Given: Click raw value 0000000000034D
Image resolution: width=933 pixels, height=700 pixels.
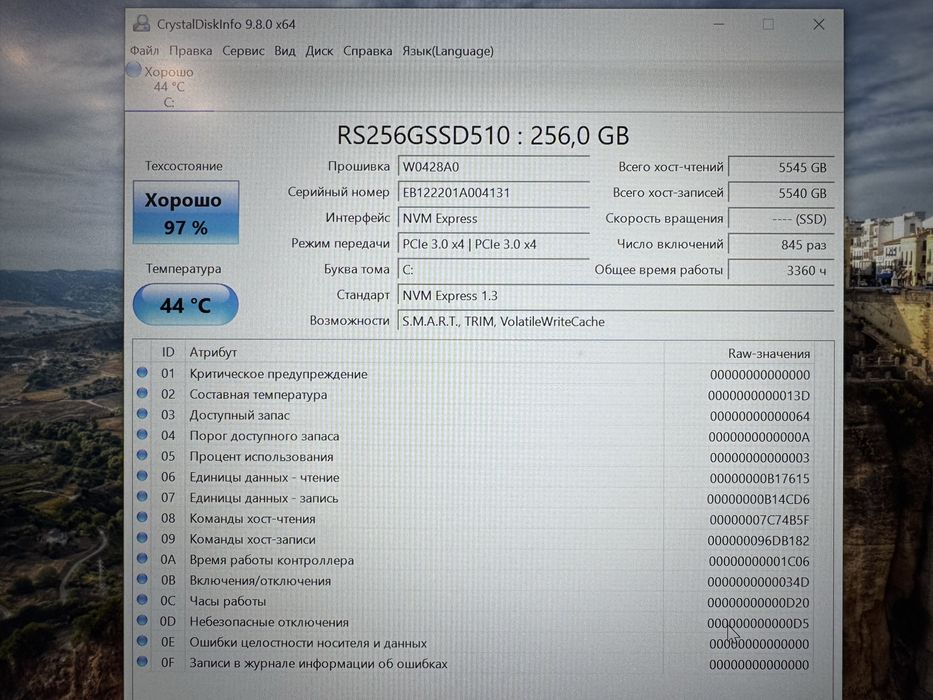Looking at the screenshot, I should [759, 582].
